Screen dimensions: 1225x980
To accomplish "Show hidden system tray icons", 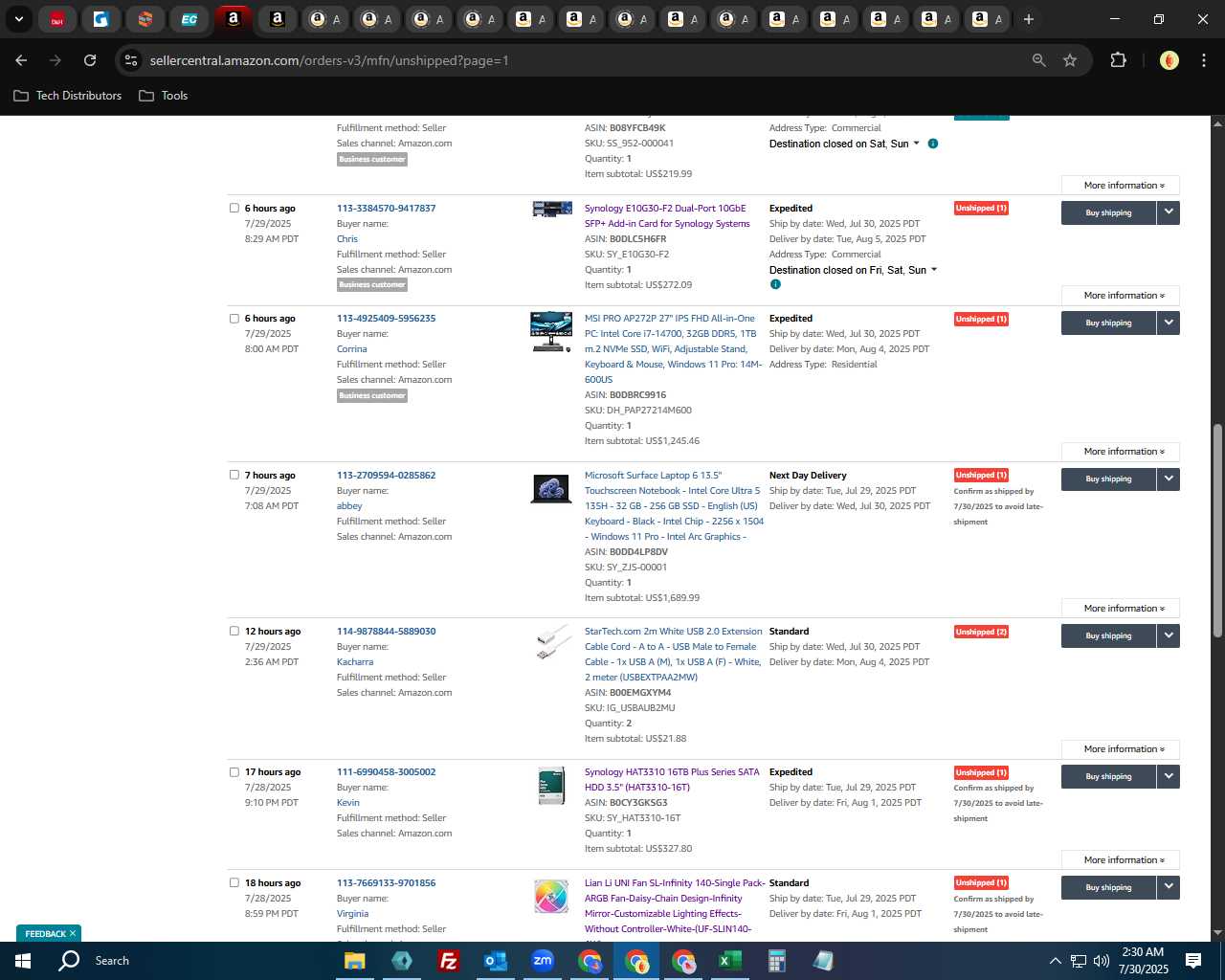I will point(1055,961).
